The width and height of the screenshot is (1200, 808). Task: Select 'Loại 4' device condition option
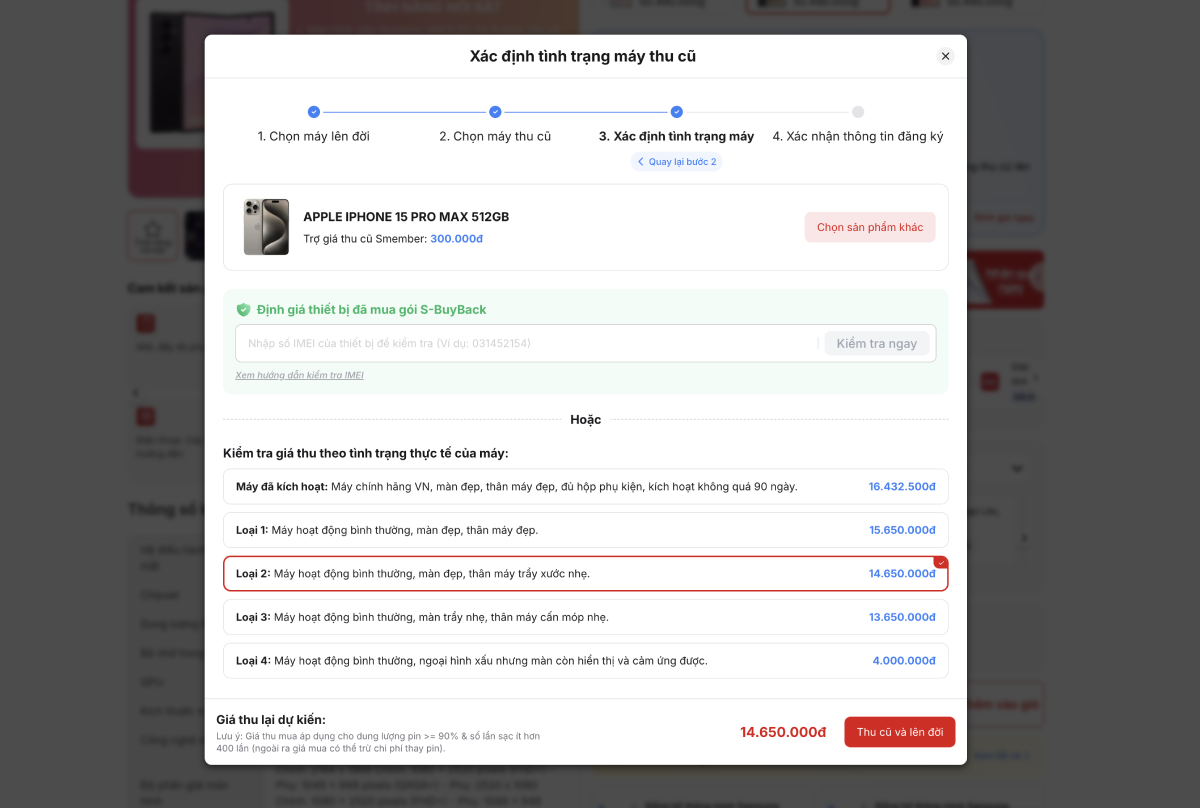coord(586,661)
